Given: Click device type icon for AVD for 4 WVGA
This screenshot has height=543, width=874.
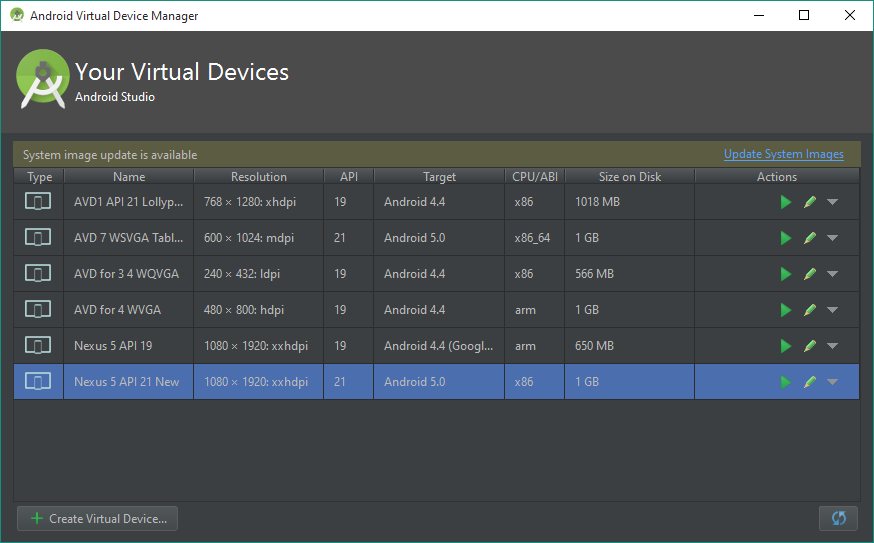Looking at the screenshot, I should pyautogui.click(x=38, y=309).
